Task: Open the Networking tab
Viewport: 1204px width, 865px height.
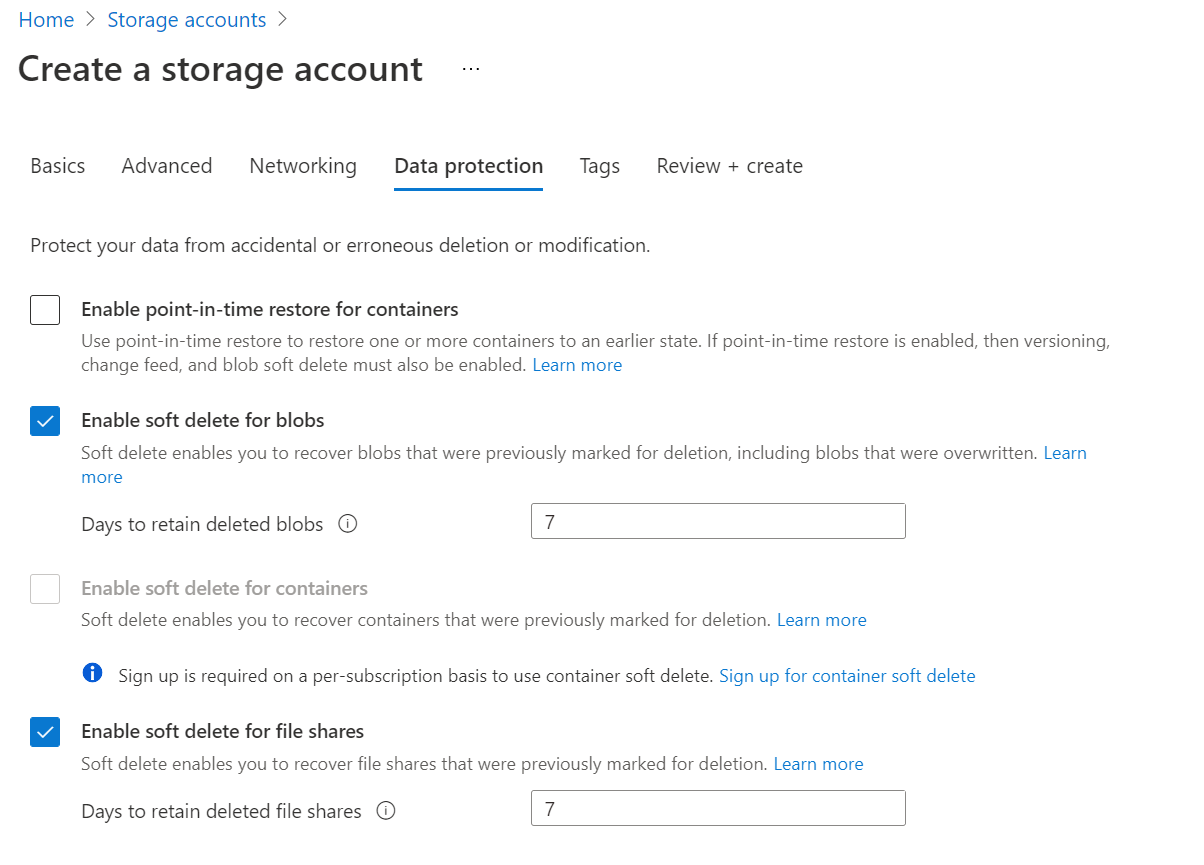Action: (303, 166)
